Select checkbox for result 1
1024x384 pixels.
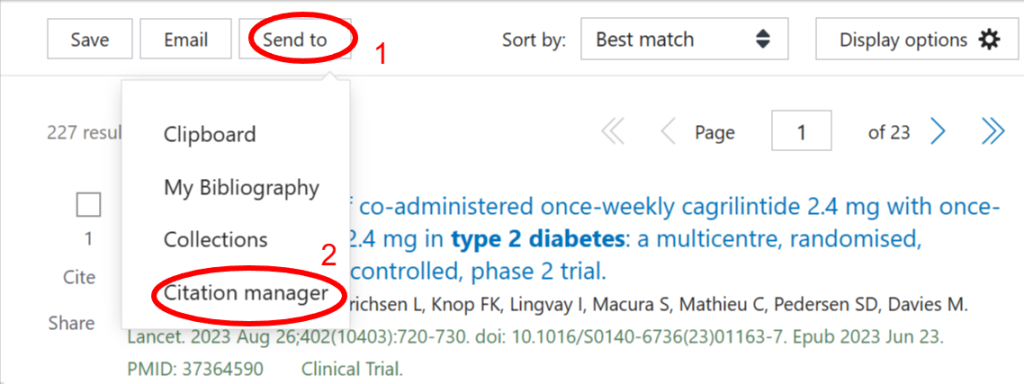(x=88, y=205)
